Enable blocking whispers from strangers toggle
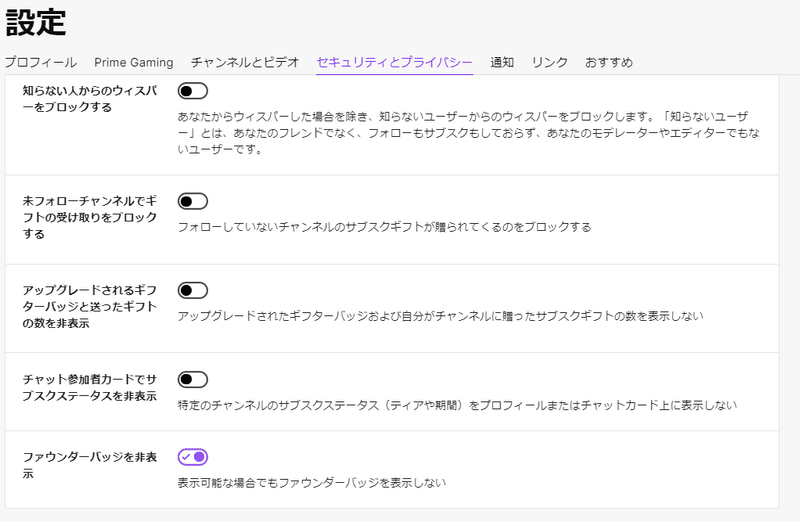The width and height of the screenshot is (800, 522). click(x=193, y=91)
